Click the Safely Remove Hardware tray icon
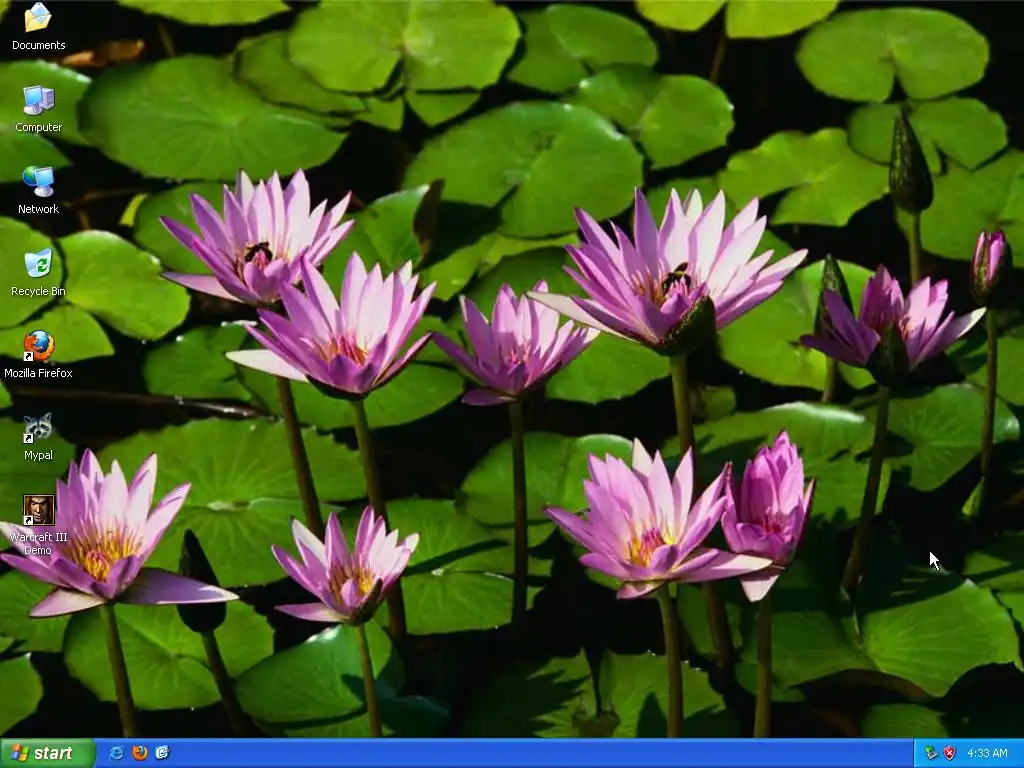This screenshot has height=768, width=1024. click(931, 753)
